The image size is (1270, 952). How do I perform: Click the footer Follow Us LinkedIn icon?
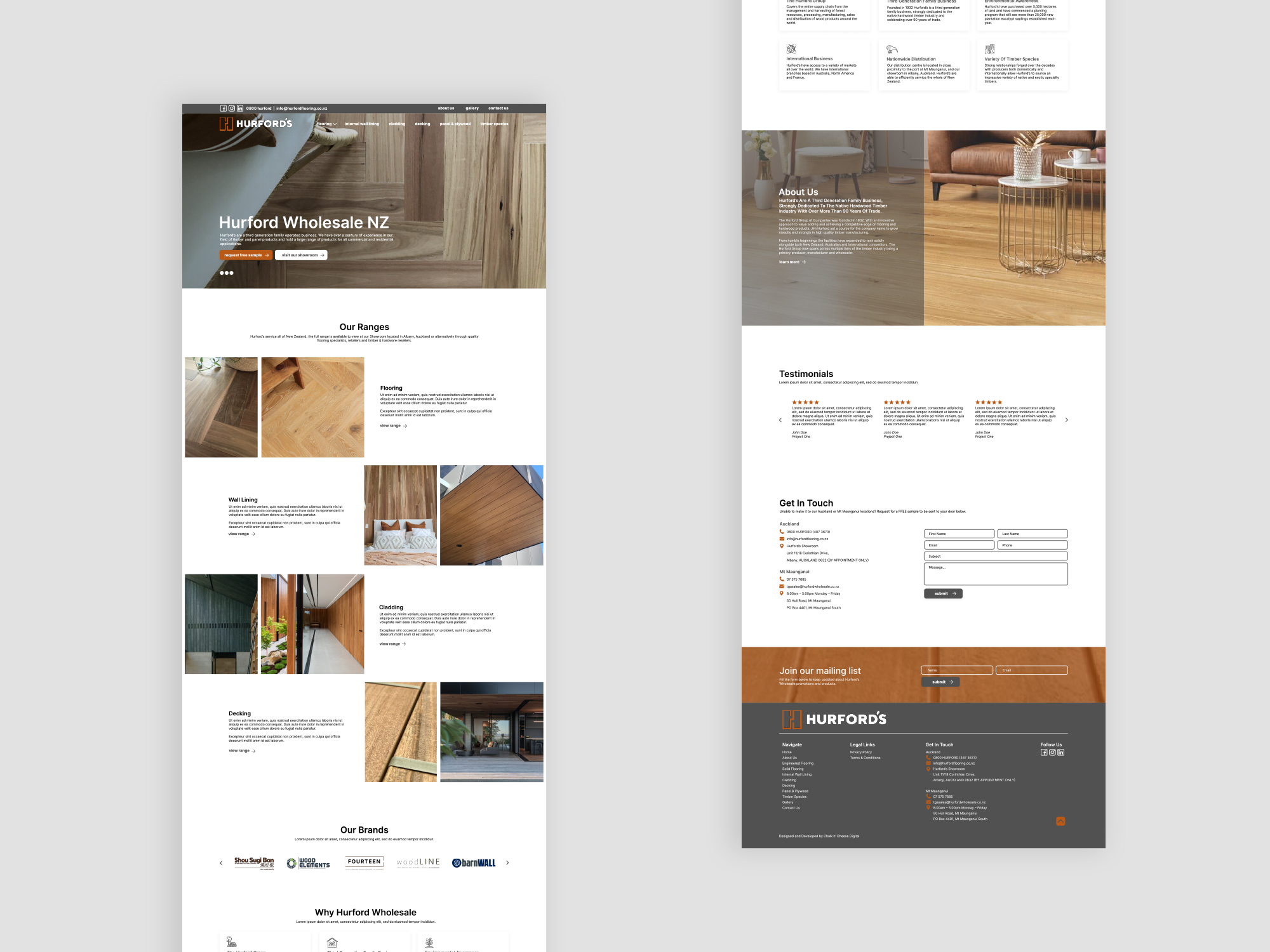coord(1060,753)
